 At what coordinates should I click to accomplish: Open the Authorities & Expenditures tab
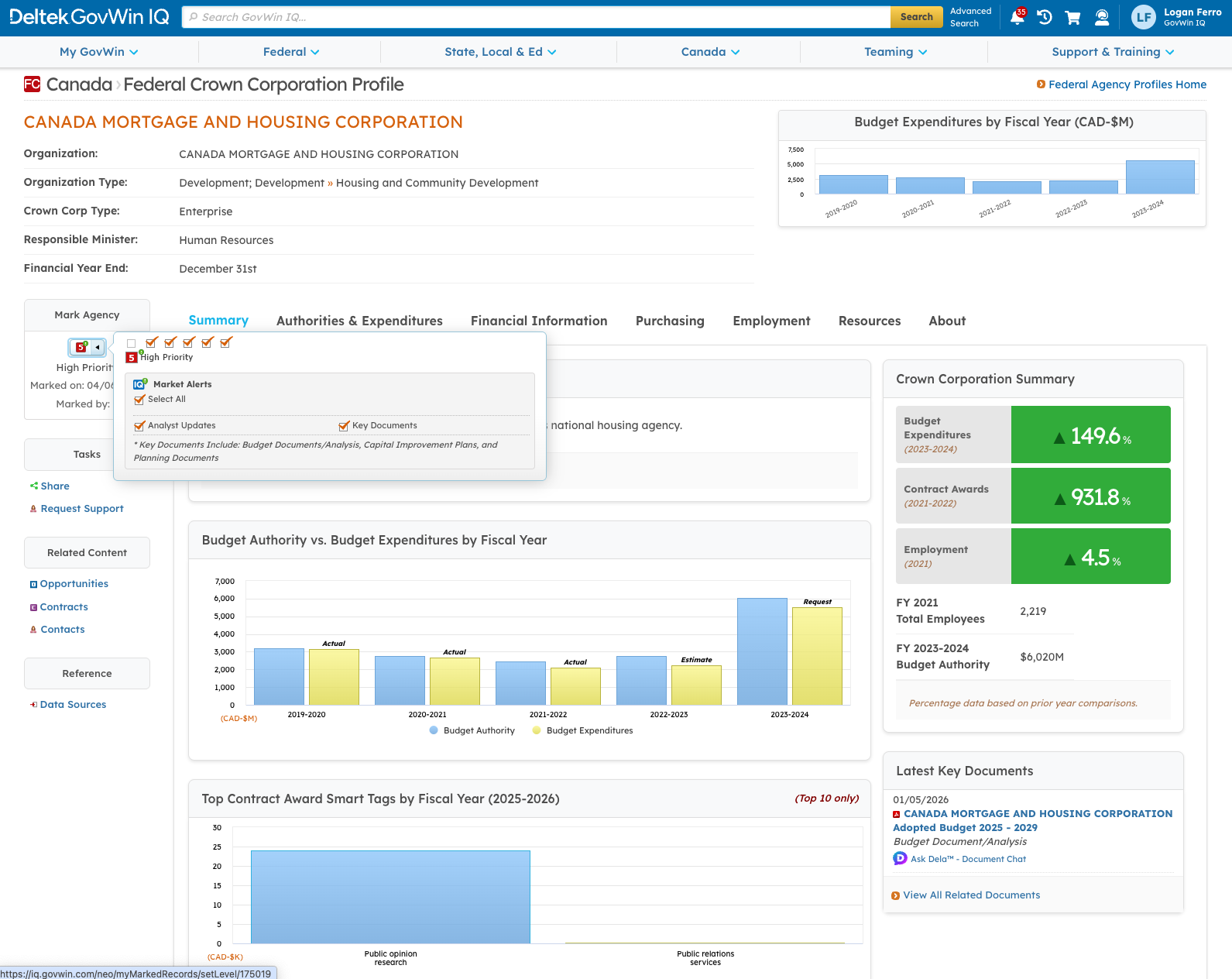(x=359, y=321)
